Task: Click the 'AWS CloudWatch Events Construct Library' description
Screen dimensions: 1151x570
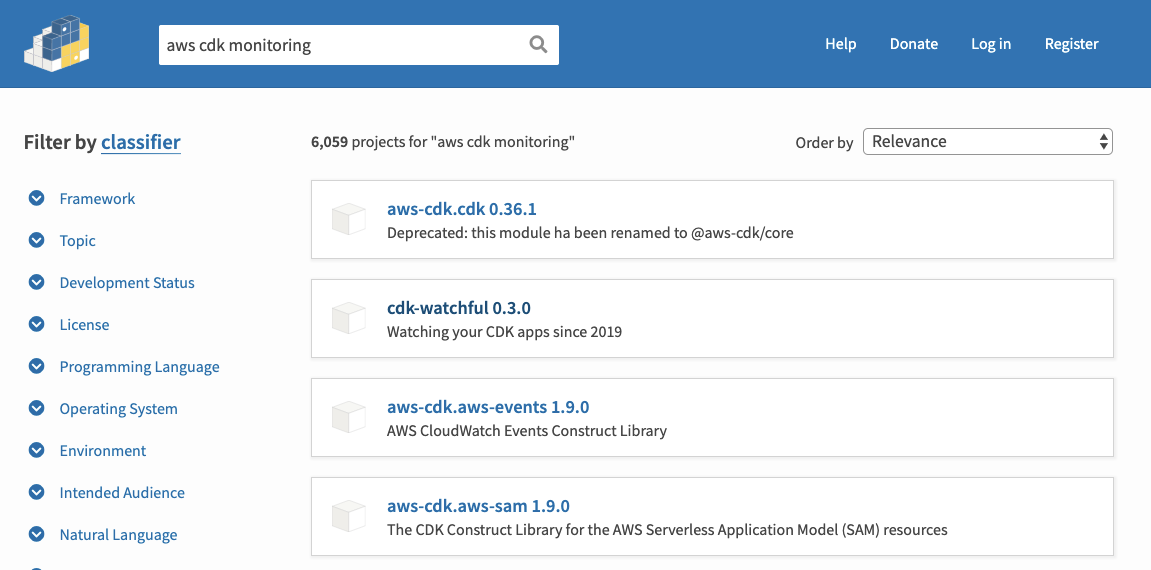Action: (527, 431)
